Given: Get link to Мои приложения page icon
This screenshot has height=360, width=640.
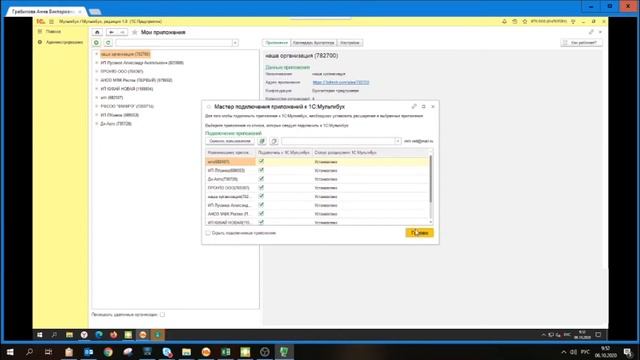Looking at the screenshot, I should (x=591, y=32).
